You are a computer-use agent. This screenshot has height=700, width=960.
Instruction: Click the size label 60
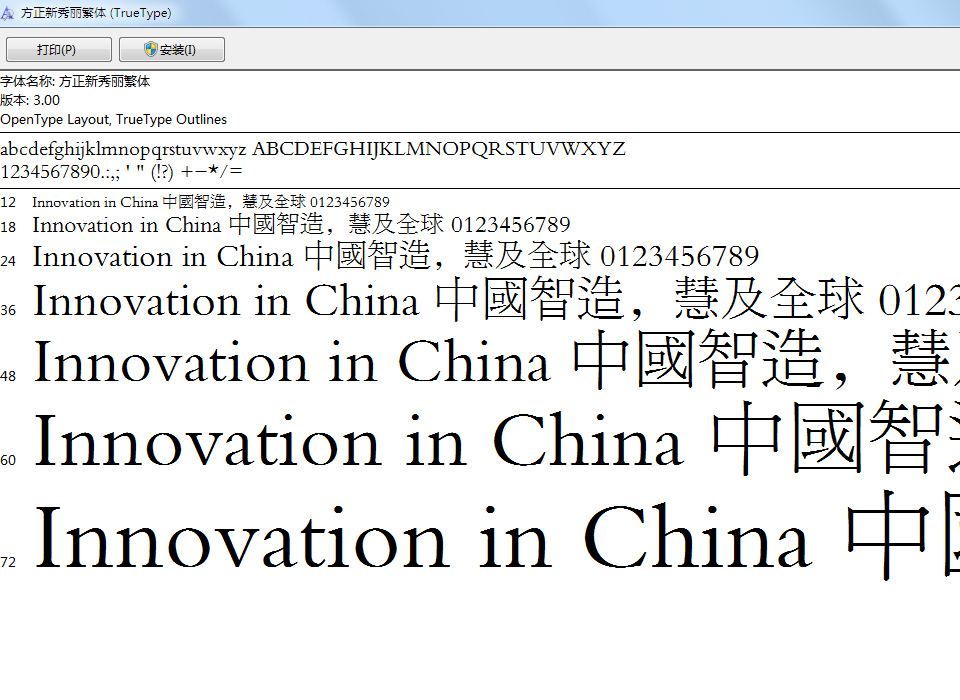pos(9,461)
